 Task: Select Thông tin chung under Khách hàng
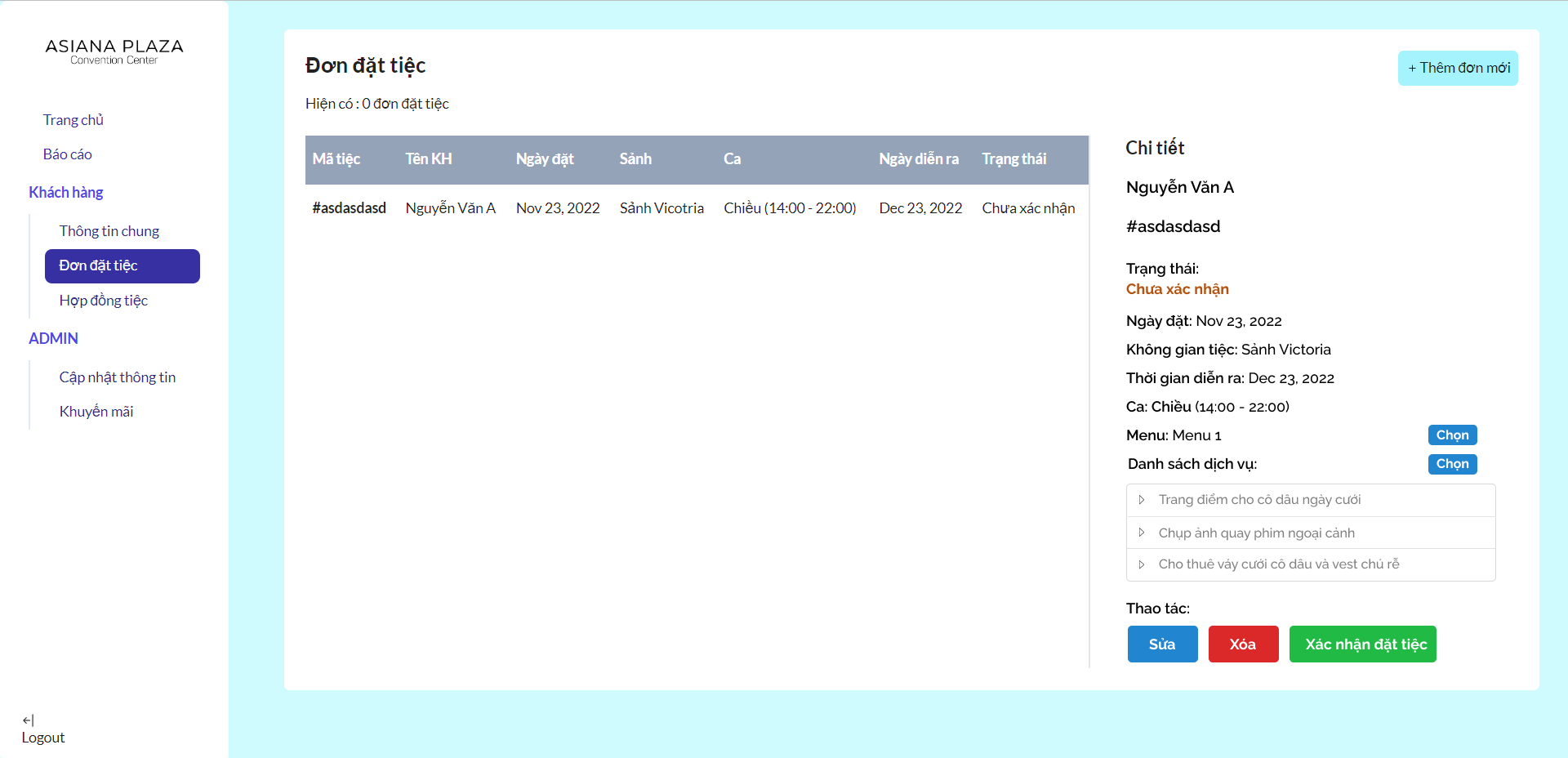point(109,230)
